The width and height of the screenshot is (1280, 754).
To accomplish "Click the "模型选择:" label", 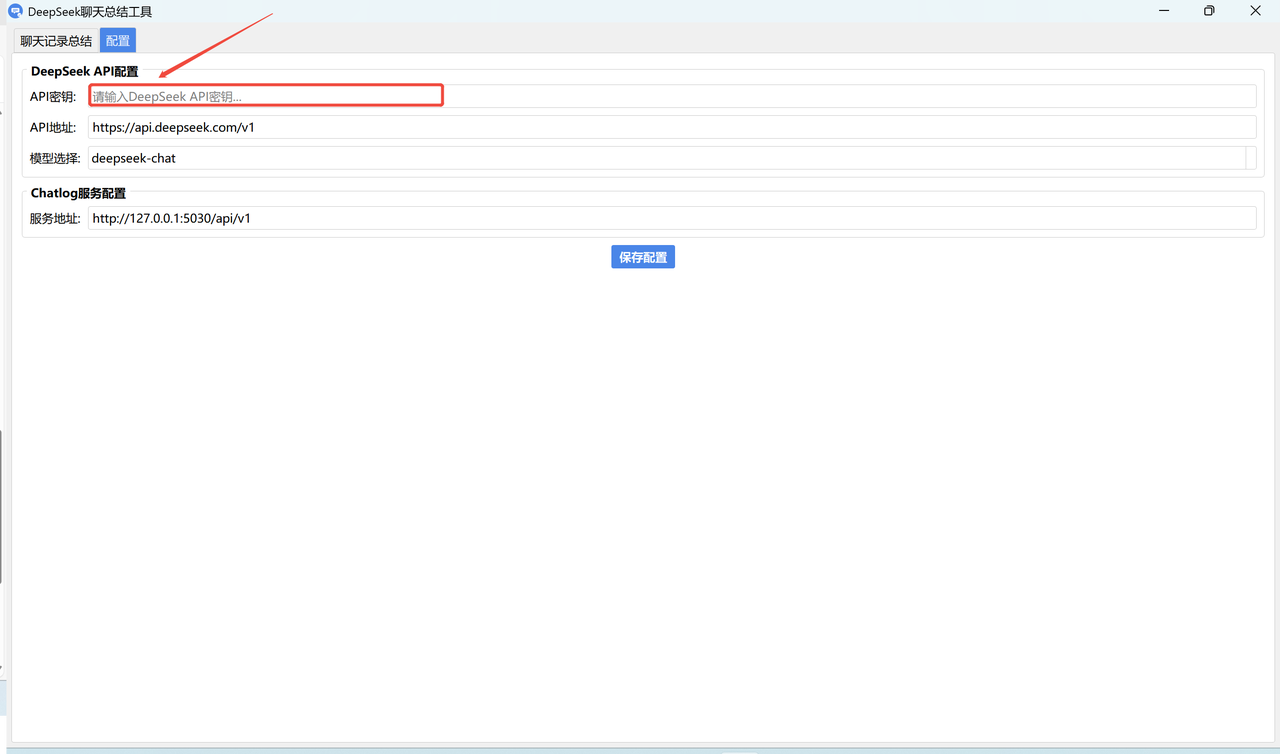I will [x=55, y=158].
